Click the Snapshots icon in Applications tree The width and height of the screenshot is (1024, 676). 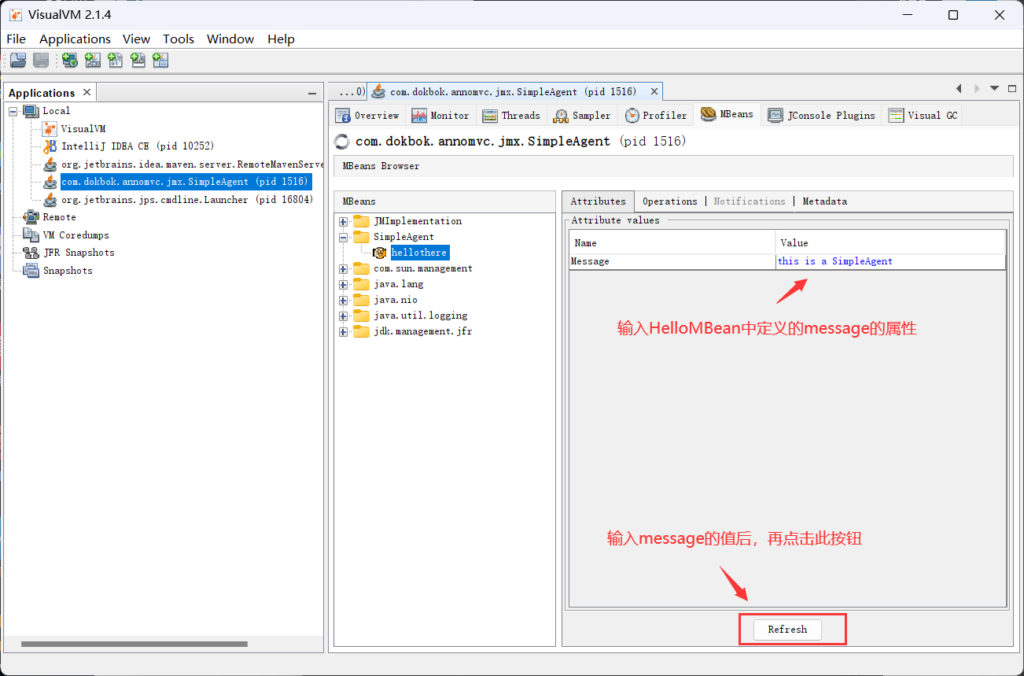31,270
